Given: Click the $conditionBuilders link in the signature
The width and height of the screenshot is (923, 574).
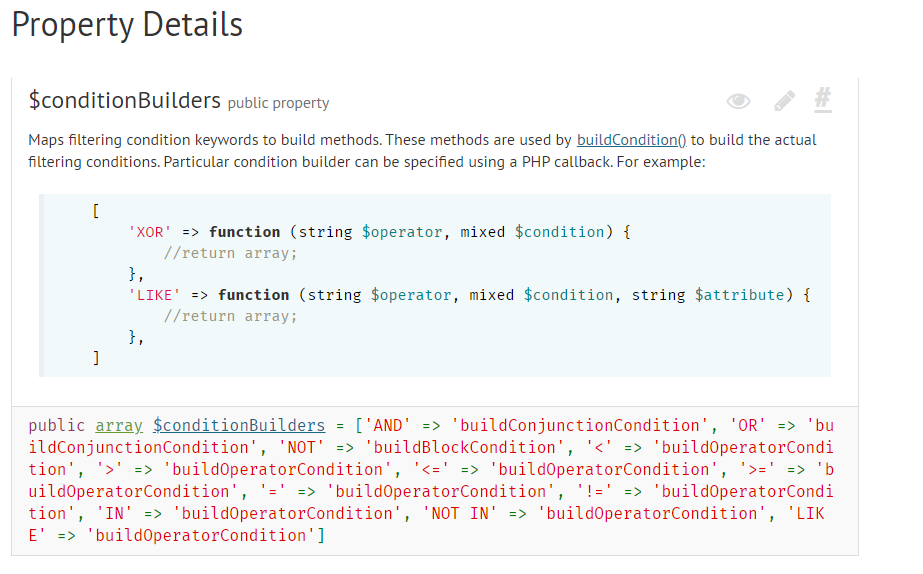Looking at the screenshot, I should (x=239, y=425).
